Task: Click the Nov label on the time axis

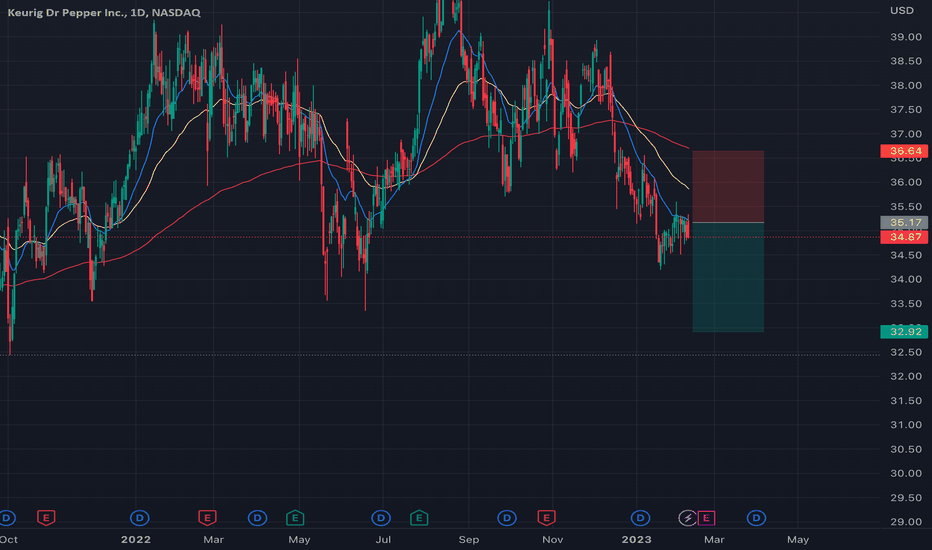Action: (x=553, y=540)
